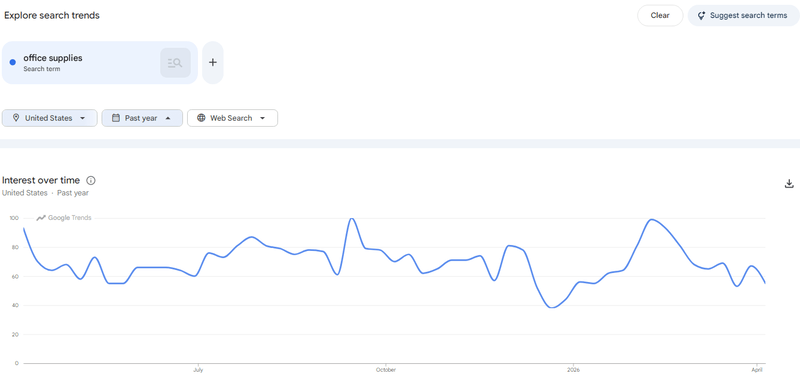800x383 pixels.
Task: Click the 80 value on the y-axis
Action: [x=15, y=247]
